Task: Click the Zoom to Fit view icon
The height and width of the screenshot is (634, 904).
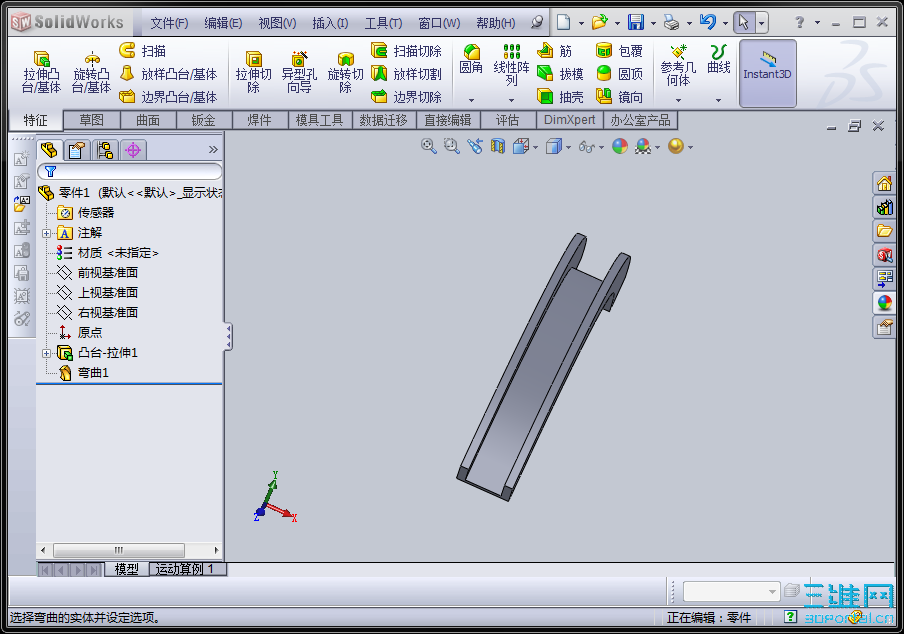Action: click(x=428, y=146)
